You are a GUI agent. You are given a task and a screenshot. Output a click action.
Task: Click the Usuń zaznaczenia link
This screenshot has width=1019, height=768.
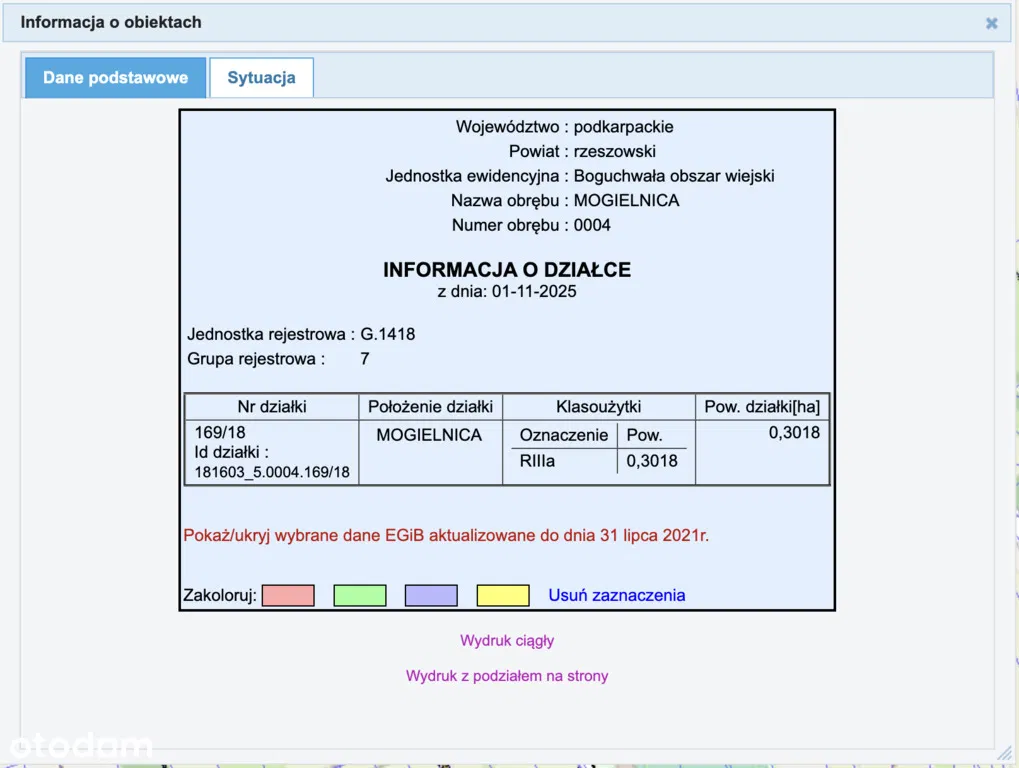(616, 595)
